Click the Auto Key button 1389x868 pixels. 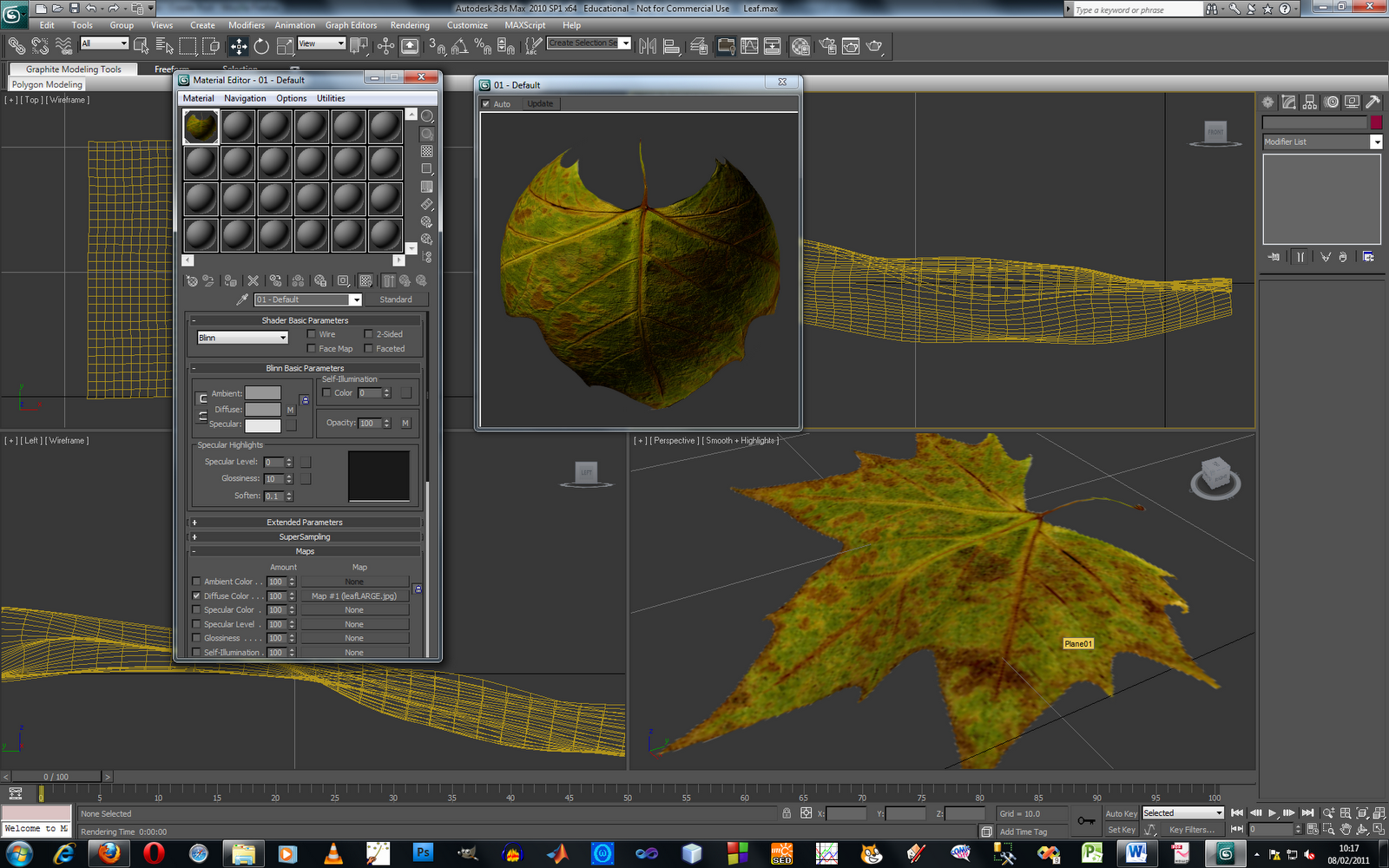[1121, 813]
